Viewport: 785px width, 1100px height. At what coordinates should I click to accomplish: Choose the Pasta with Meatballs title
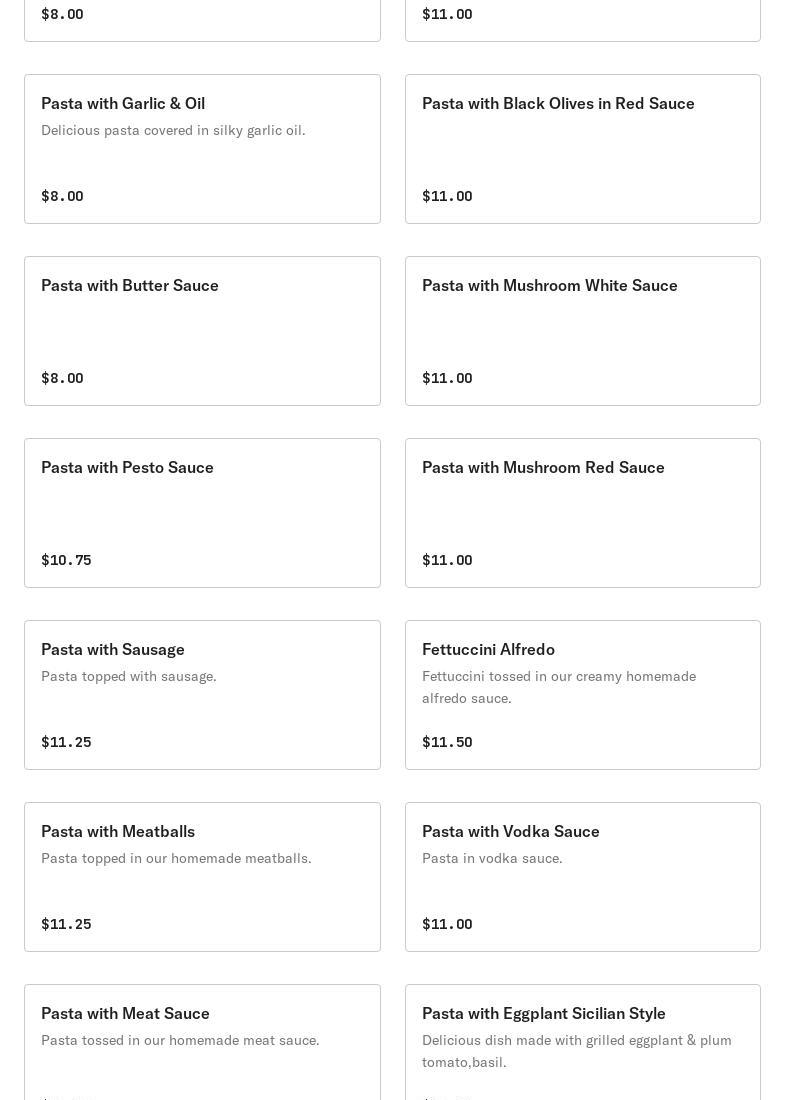click(118, 832)
